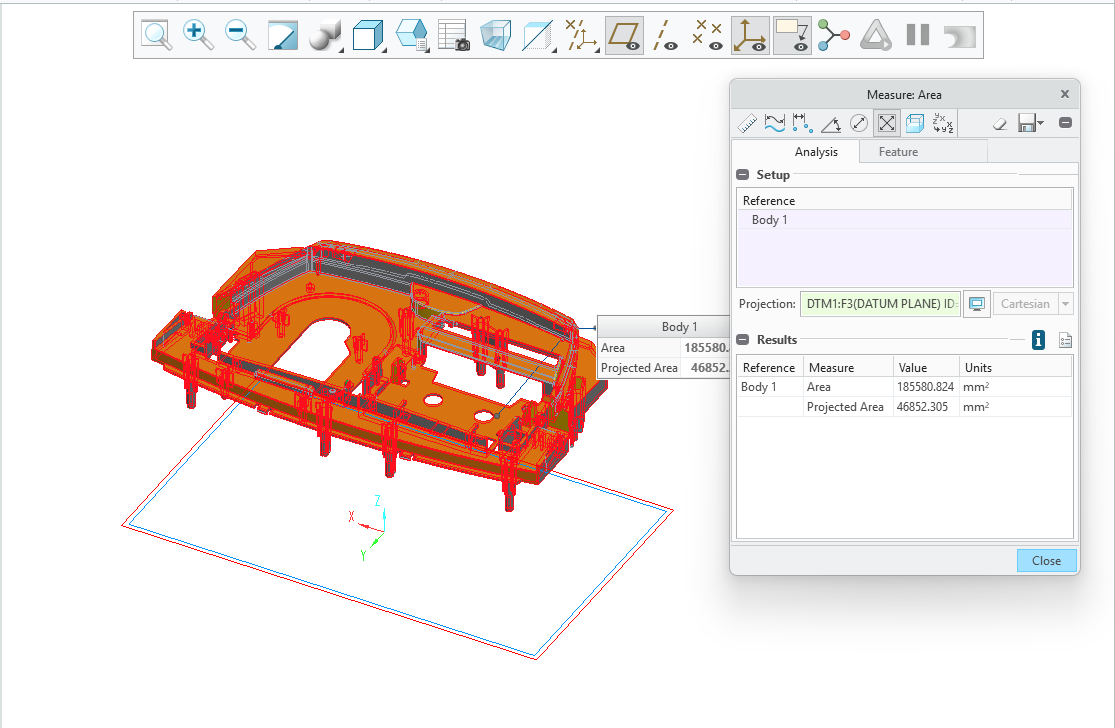Collapse the Setup section

coord(742,175)
